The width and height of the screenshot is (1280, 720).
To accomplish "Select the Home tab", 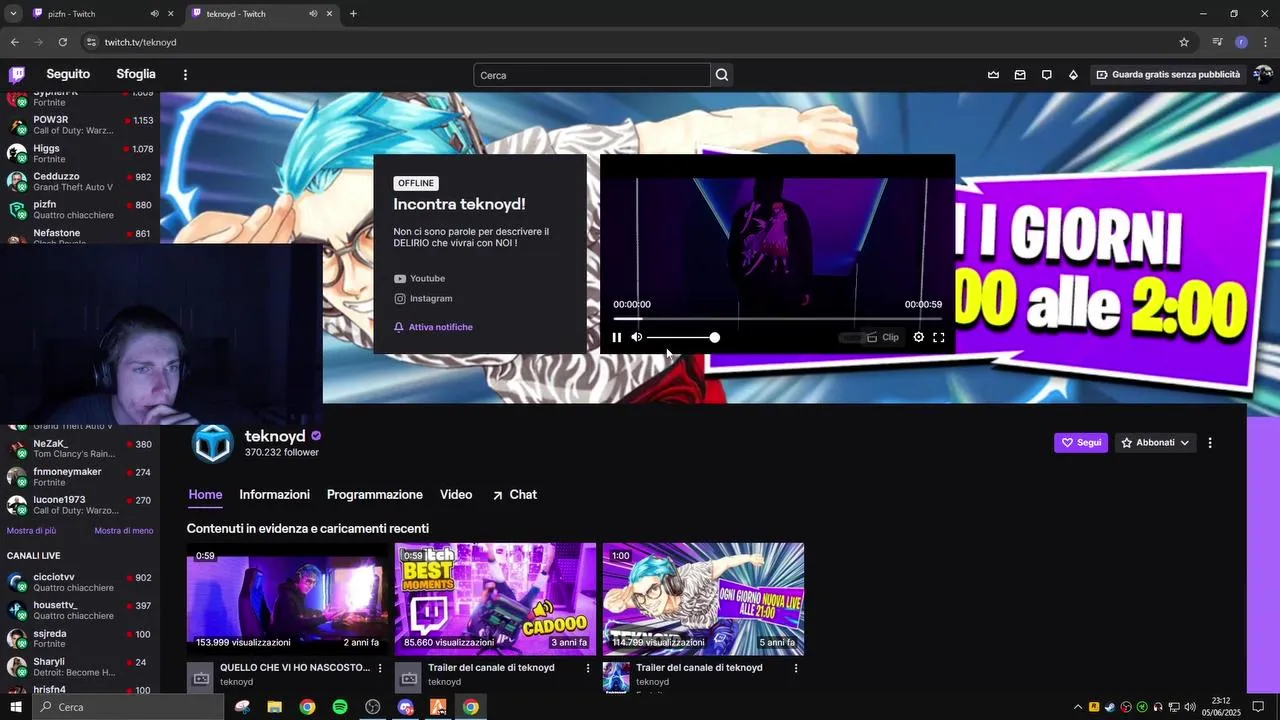I will point(205,495).
